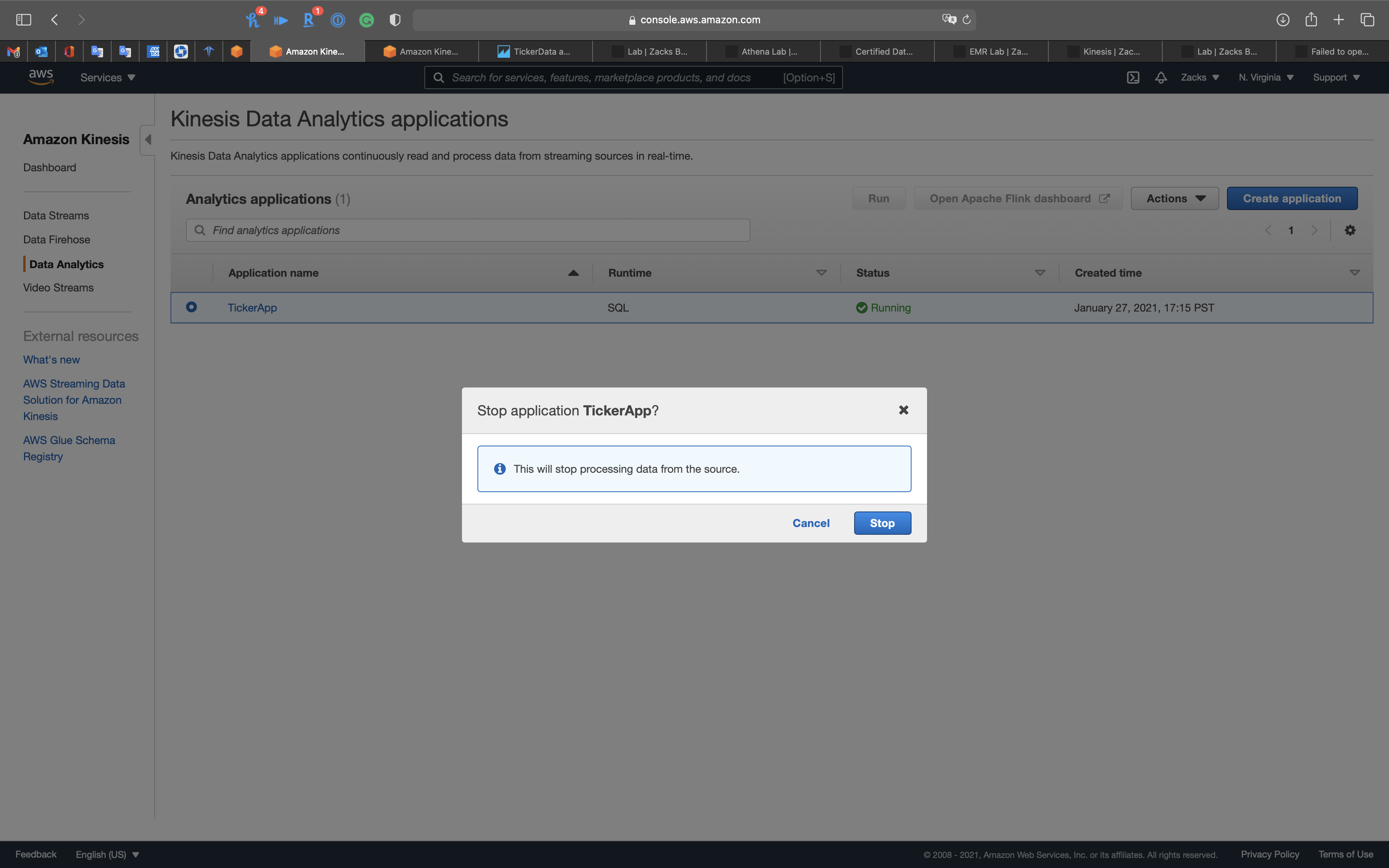Screen dimensions: 1389x868
Task: Open the notifications bell icon
Action: coord(1161,77)
